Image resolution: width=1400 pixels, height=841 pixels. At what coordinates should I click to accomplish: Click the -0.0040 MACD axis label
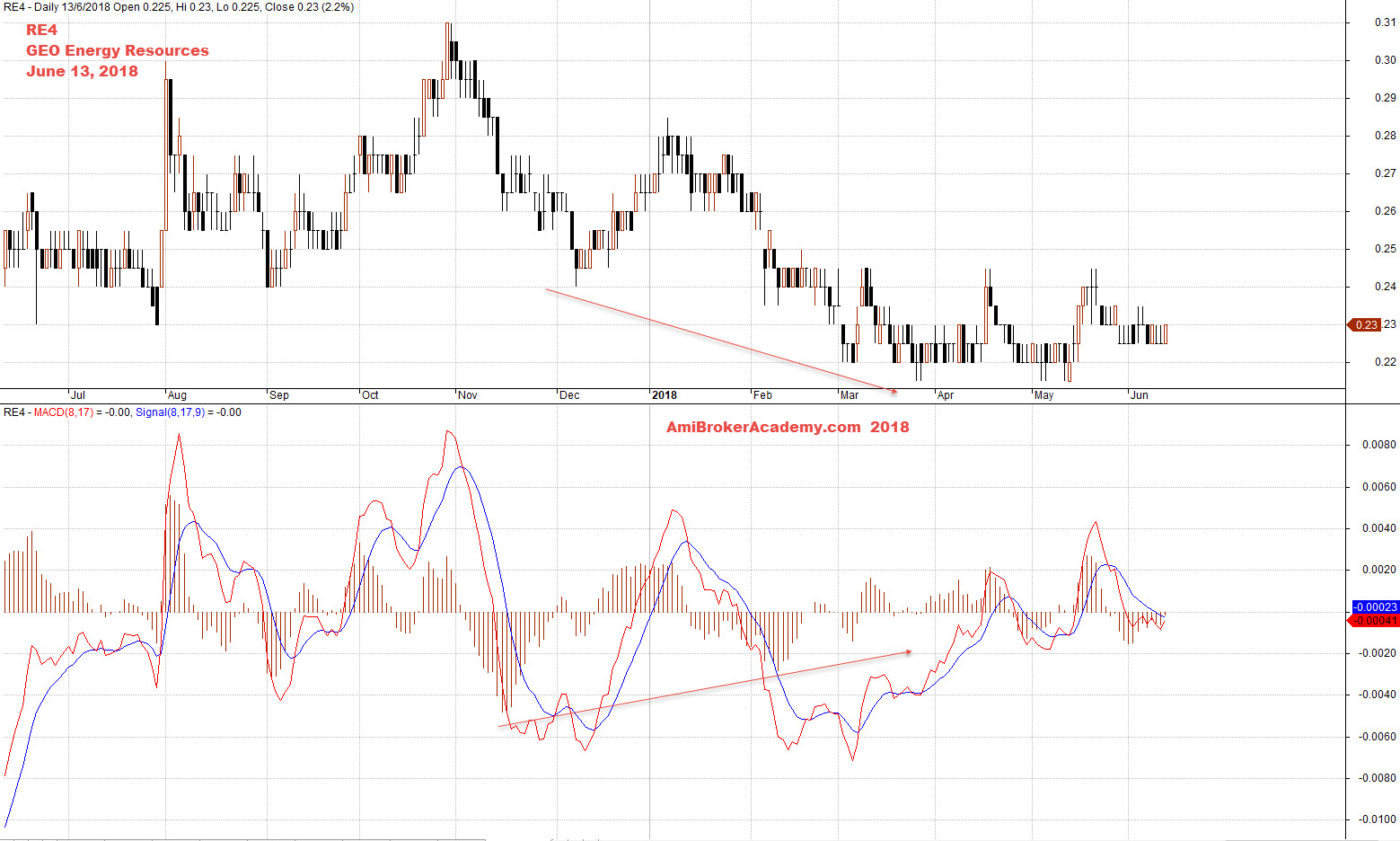tap(1375, 694)
